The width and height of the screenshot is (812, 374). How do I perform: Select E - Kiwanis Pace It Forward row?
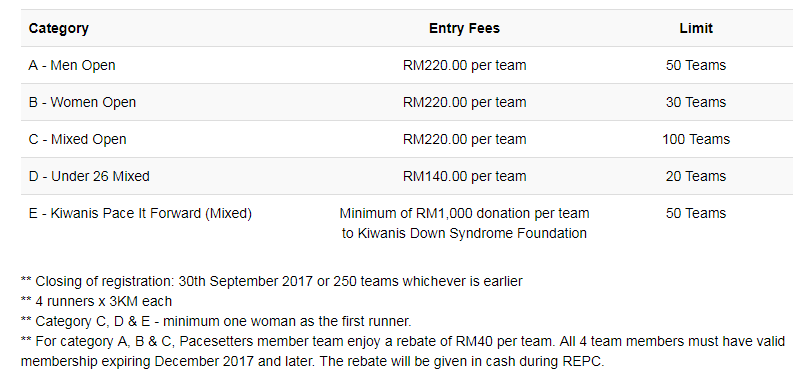point(407,223)
